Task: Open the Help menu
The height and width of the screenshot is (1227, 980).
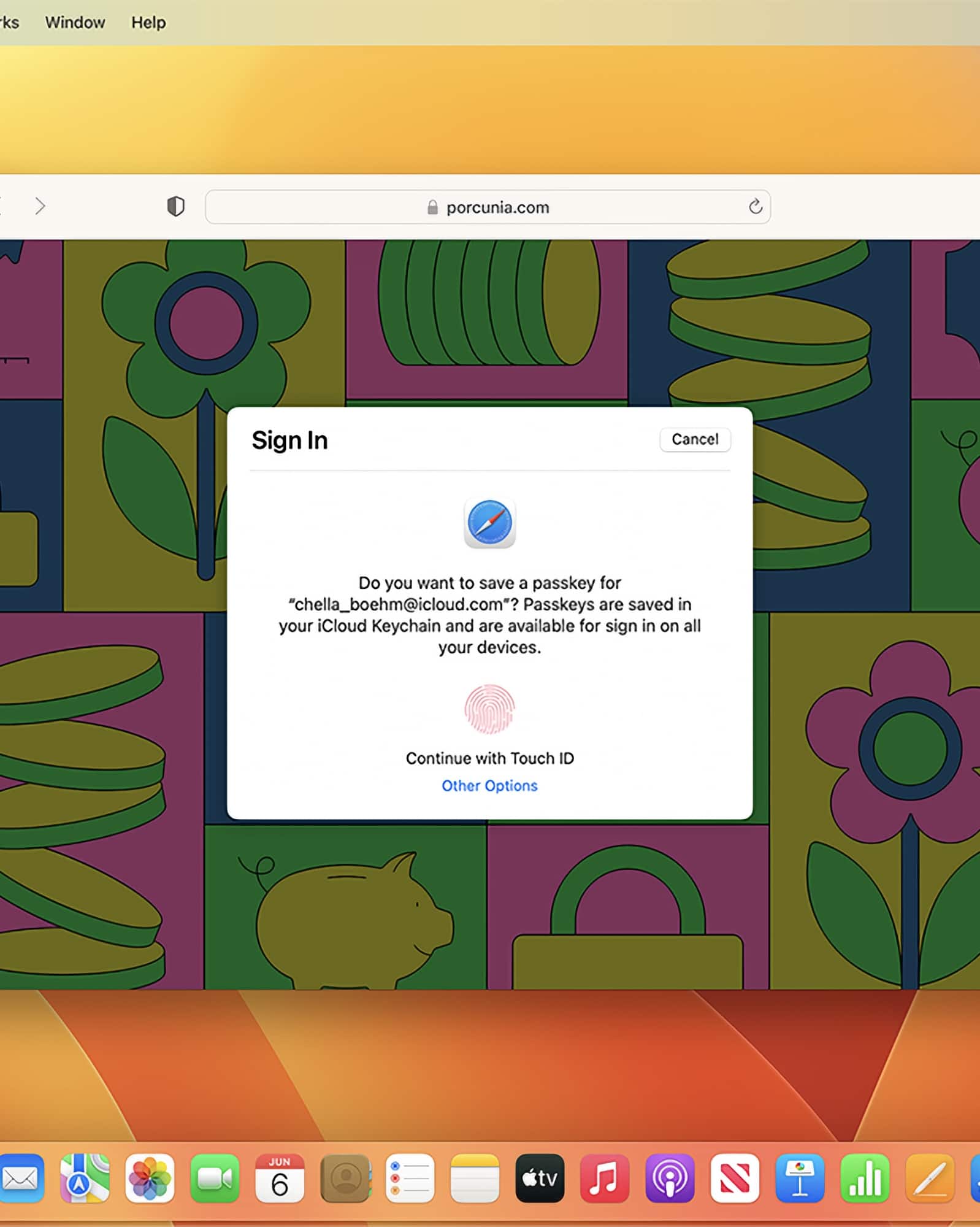Action: click(x=148, y=23)
